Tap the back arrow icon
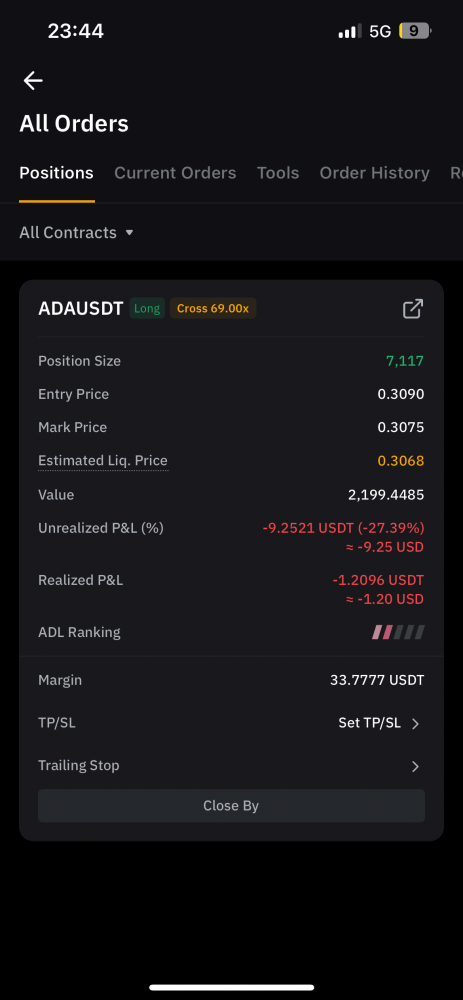The width and height of the screenshot is (463, 1000). pos(33,80)
